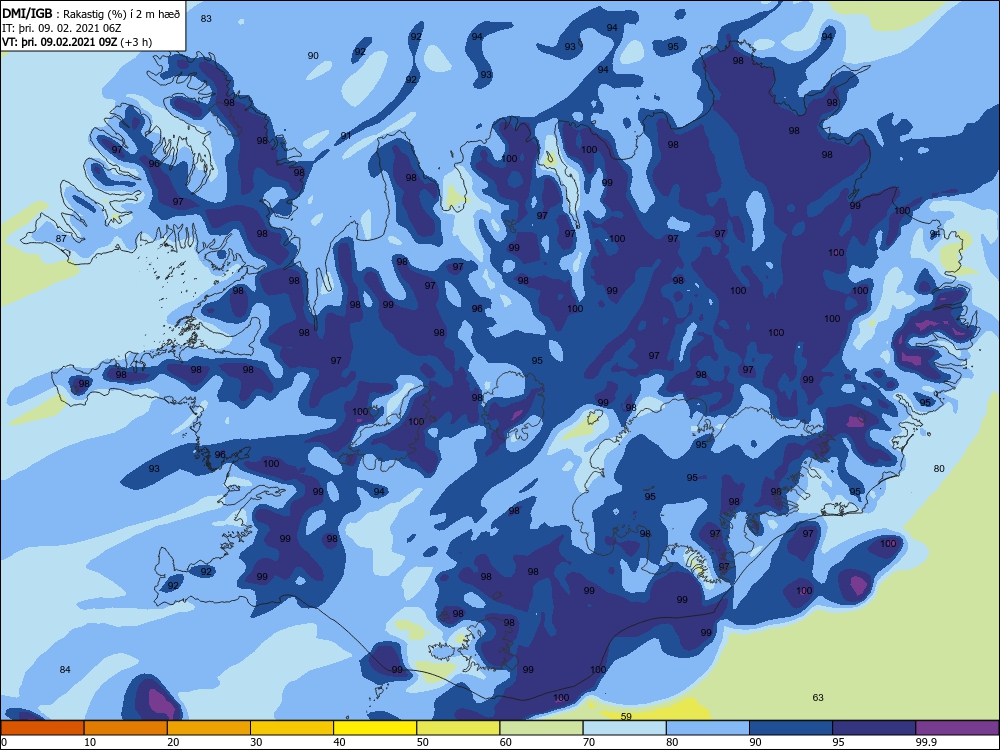This screenshot has width=1000, height=750.
Task: Click the 20–30 legend color swatch
Action: click(x=209, y=728)
